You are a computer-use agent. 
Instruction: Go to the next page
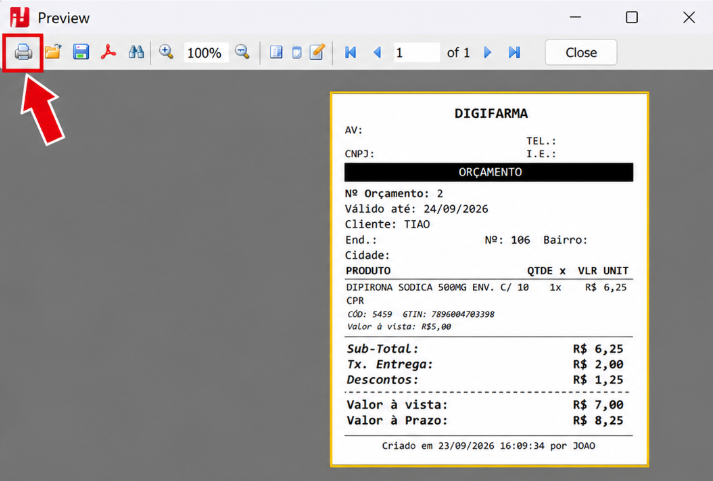click(487, 52)
